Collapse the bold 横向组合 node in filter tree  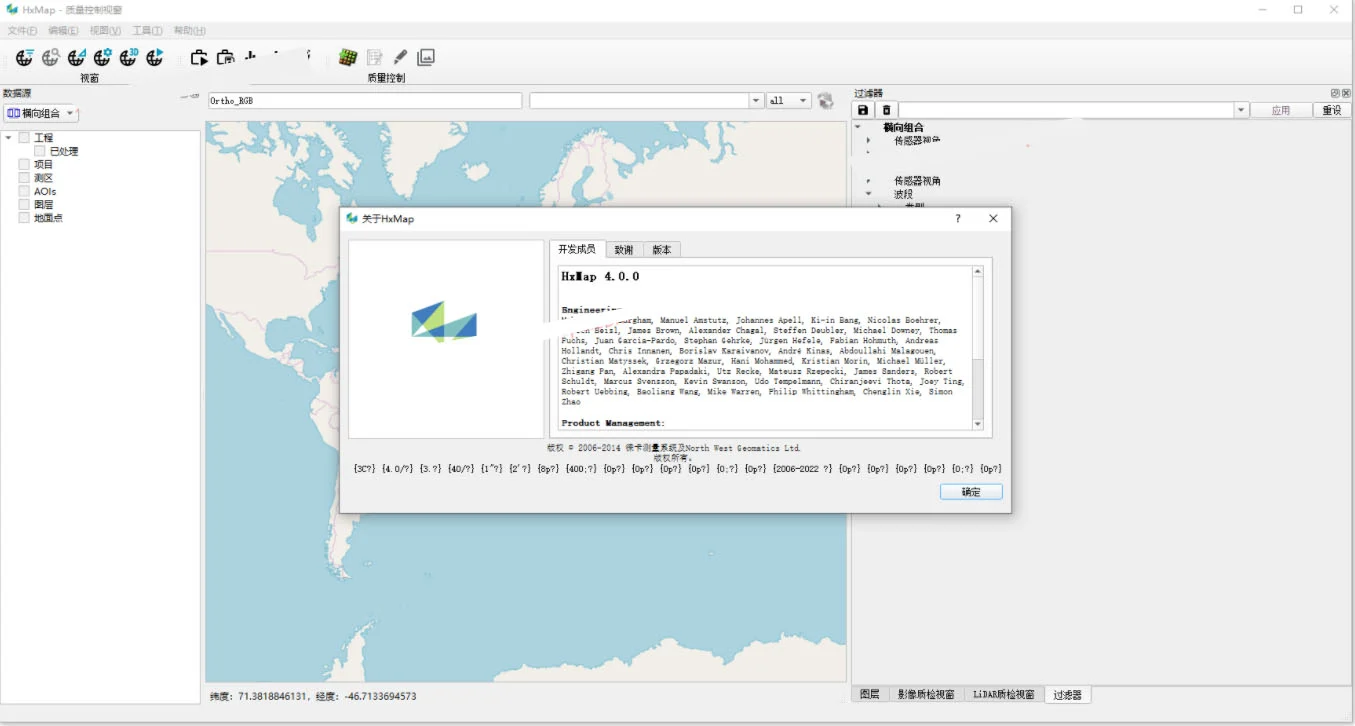858,127
